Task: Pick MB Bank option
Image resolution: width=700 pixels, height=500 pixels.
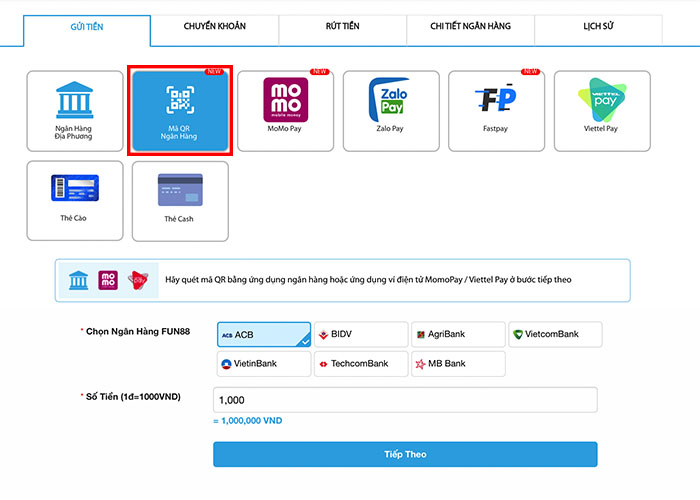Action: tap(458, 364)
